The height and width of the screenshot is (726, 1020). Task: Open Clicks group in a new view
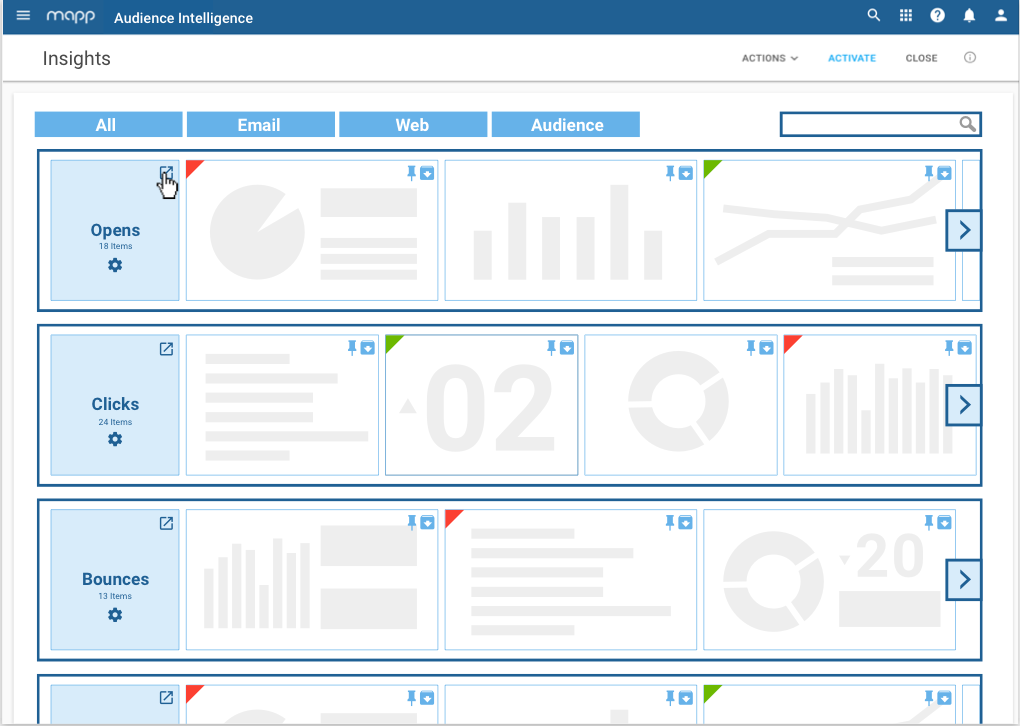(x=167, y=349)
